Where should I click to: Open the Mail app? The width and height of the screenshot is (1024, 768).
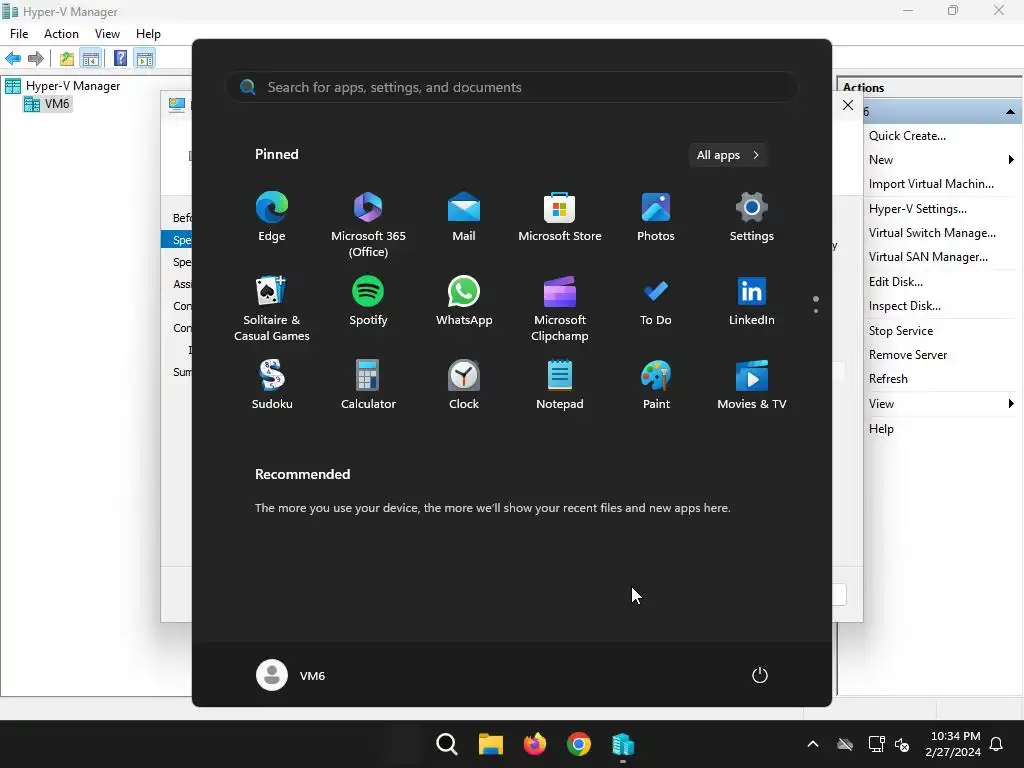(x=464, y=217)
